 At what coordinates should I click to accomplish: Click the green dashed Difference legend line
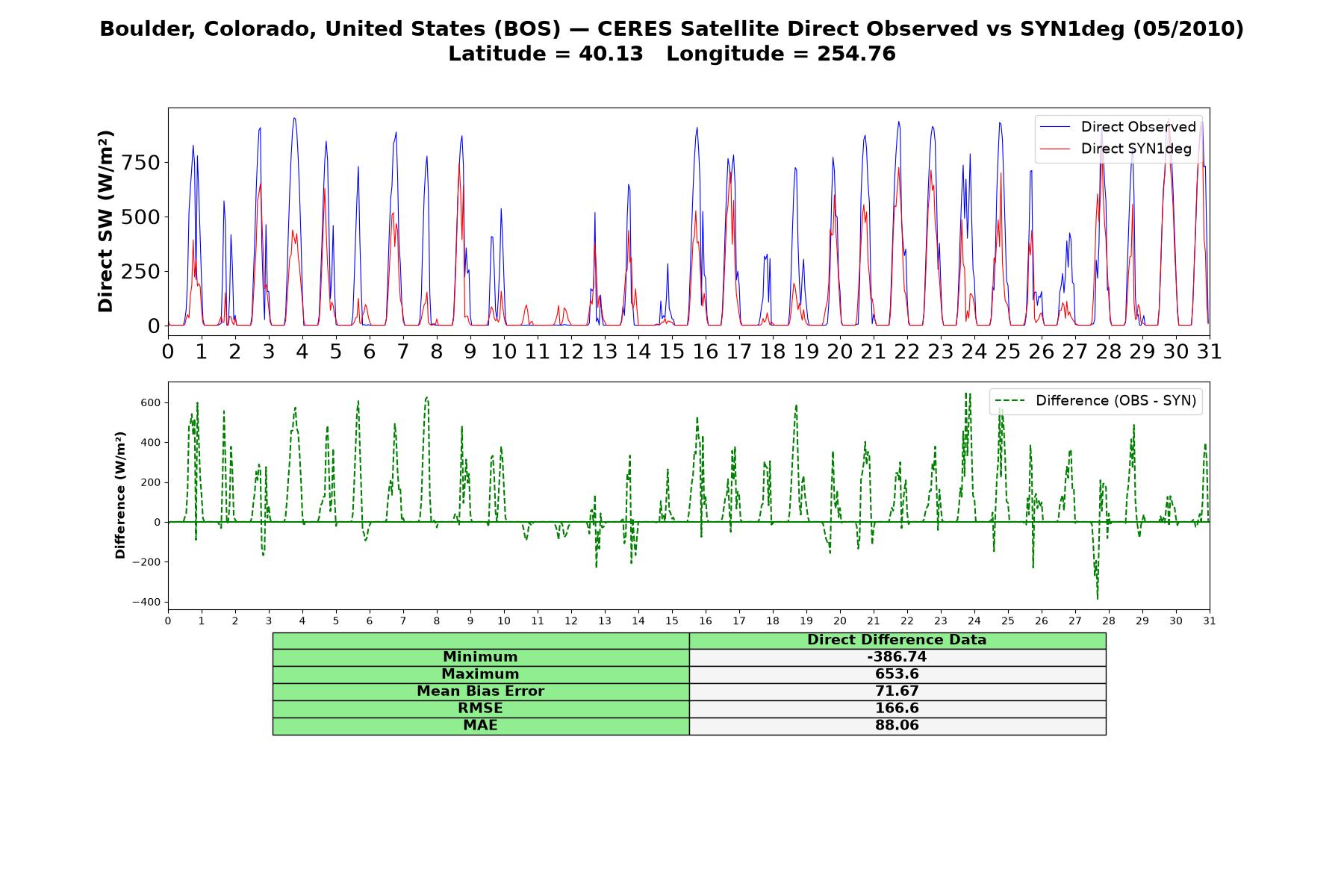[1010, 401]
